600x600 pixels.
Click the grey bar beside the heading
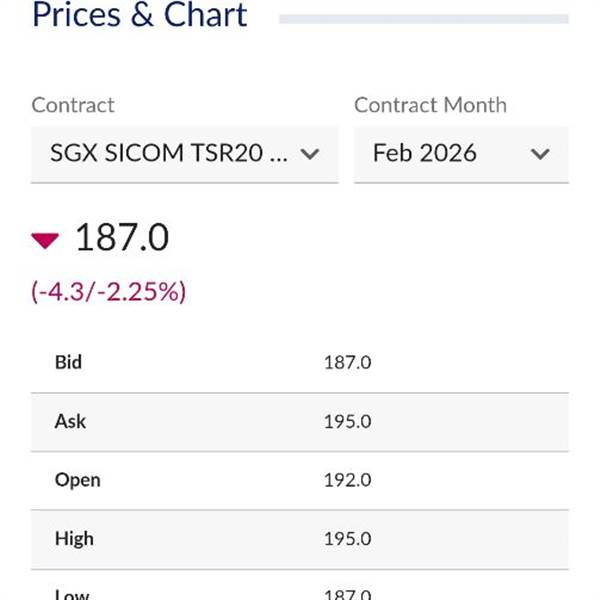(423, 19)
